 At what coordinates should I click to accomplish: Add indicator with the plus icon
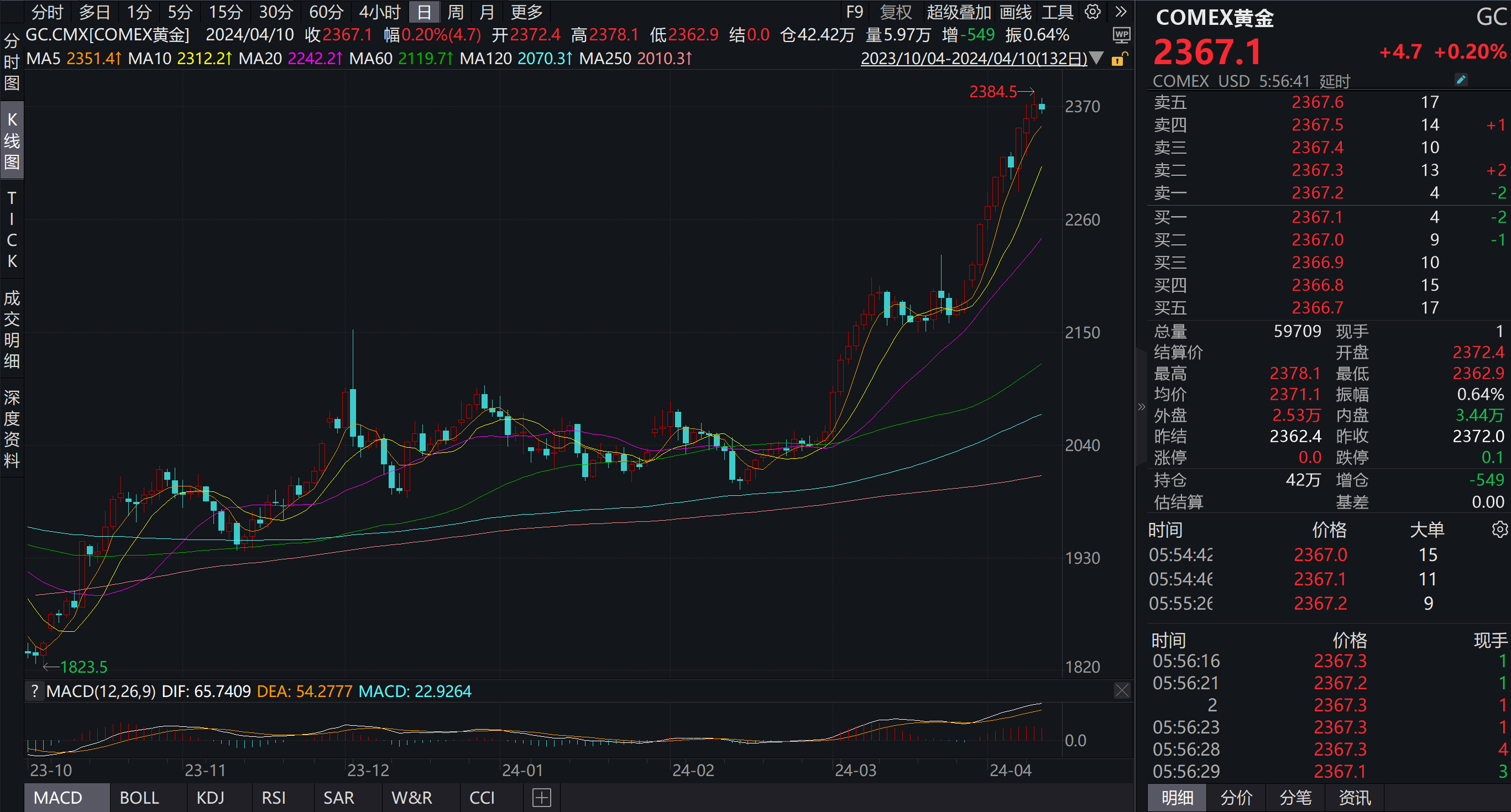541,797
